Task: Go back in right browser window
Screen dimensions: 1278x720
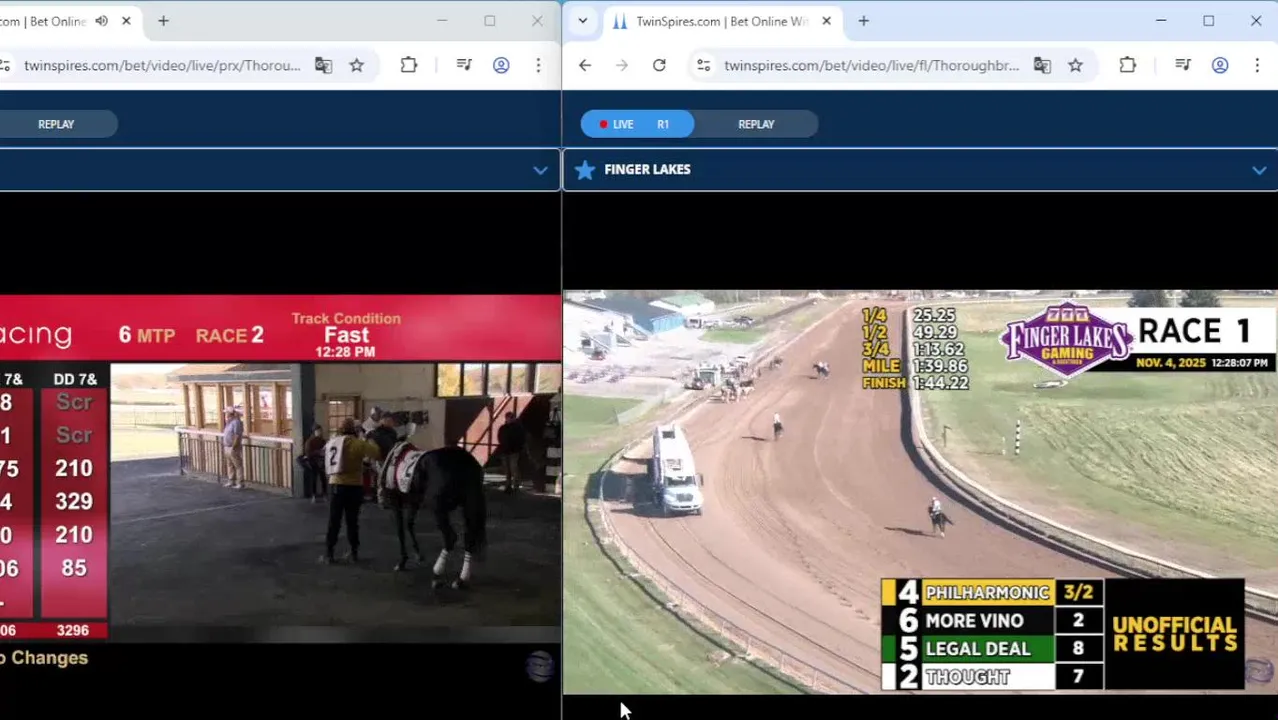Action: coord(585,65)
